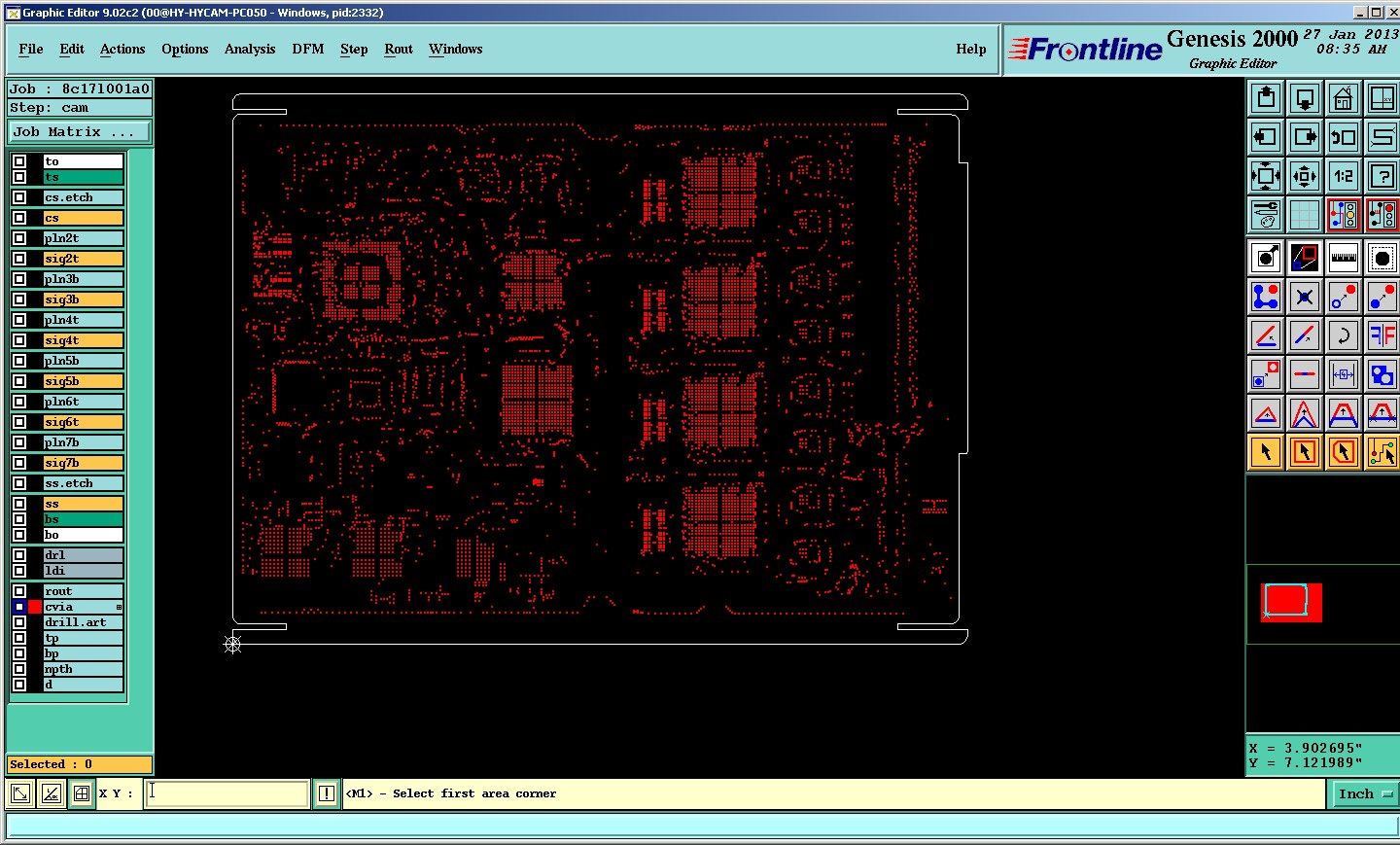Select the sig6t layer name
The width and height of the screenshot is (1400, 845).
84,422
